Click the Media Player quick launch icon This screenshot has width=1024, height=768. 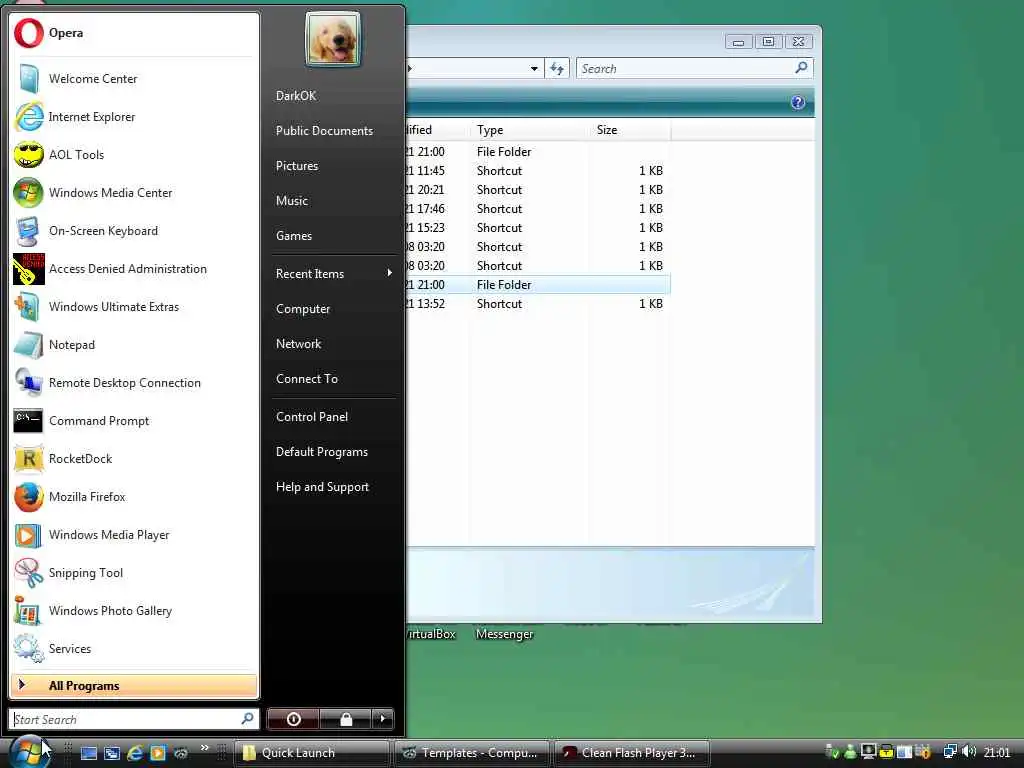point(157,753)
